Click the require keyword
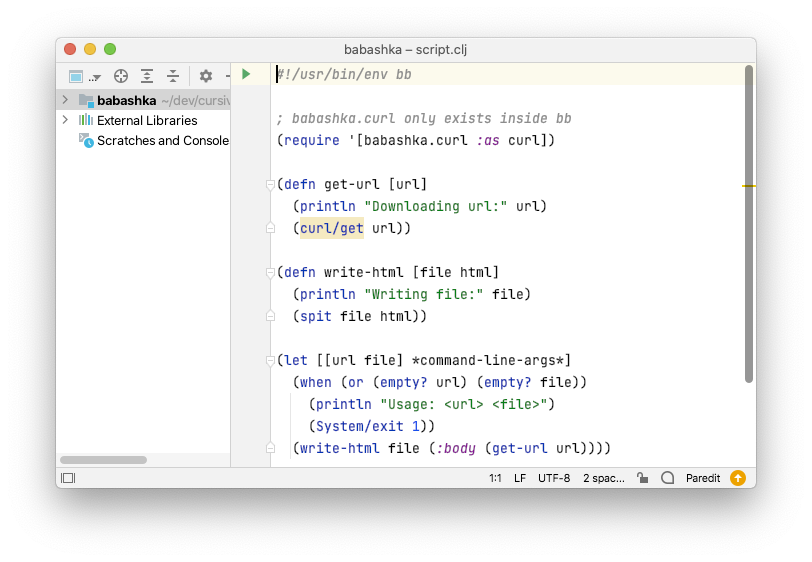The height and width of the screenshot is (562, 812). coord(312,140)
